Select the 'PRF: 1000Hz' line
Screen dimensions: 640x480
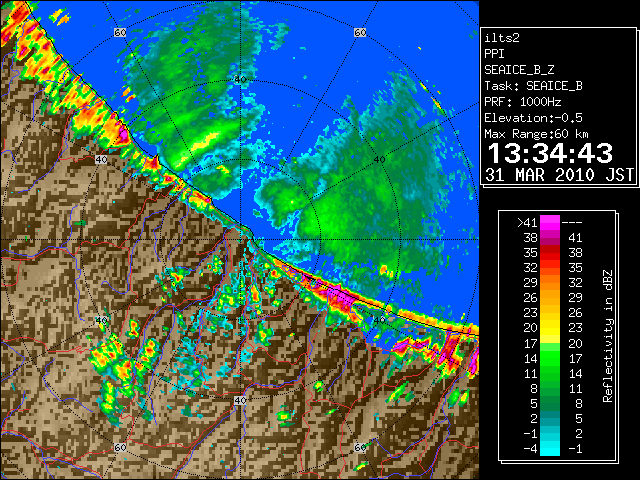523,102
